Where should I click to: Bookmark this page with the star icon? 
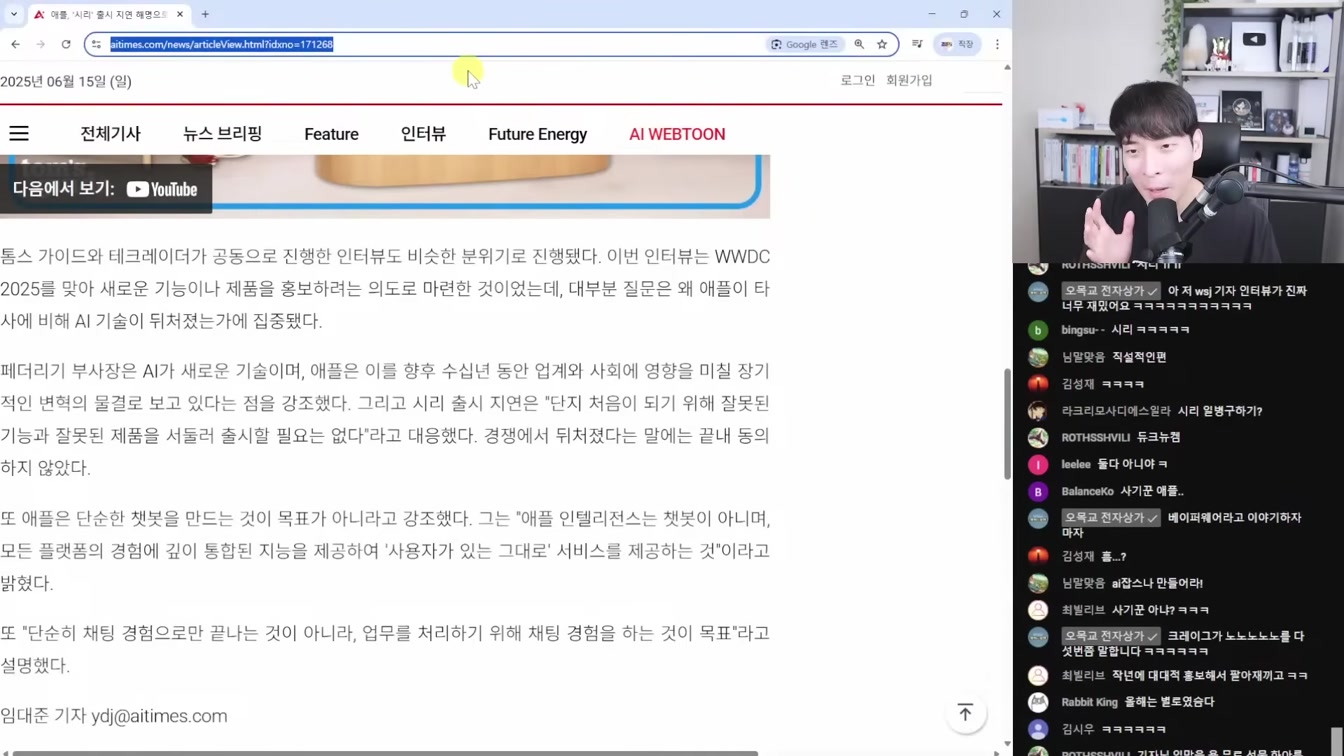coord(882,44)
